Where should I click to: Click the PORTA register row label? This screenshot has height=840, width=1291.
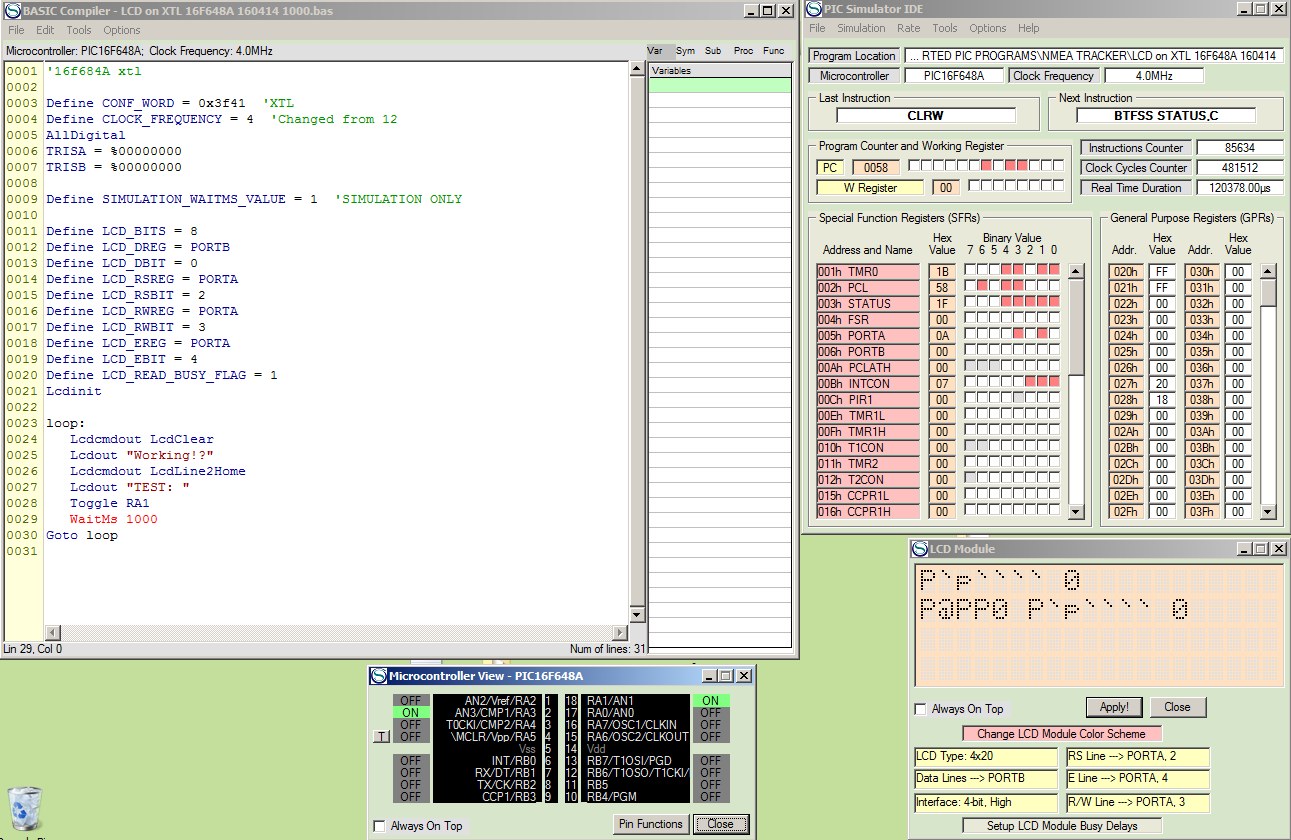pyautogui.click(x=867, y=336)
